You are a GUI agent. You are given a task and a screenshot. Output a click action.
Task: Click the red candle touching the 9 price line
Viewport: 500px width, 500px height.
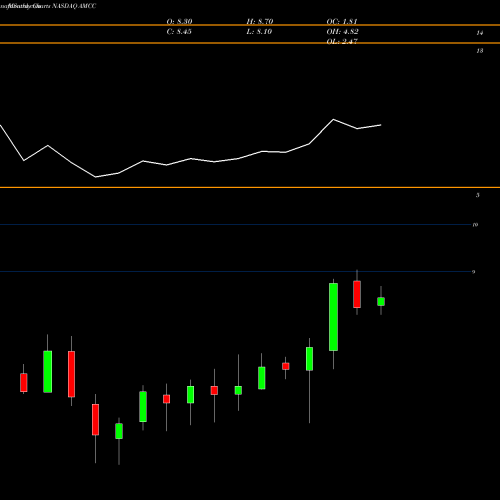click(357, 294)
